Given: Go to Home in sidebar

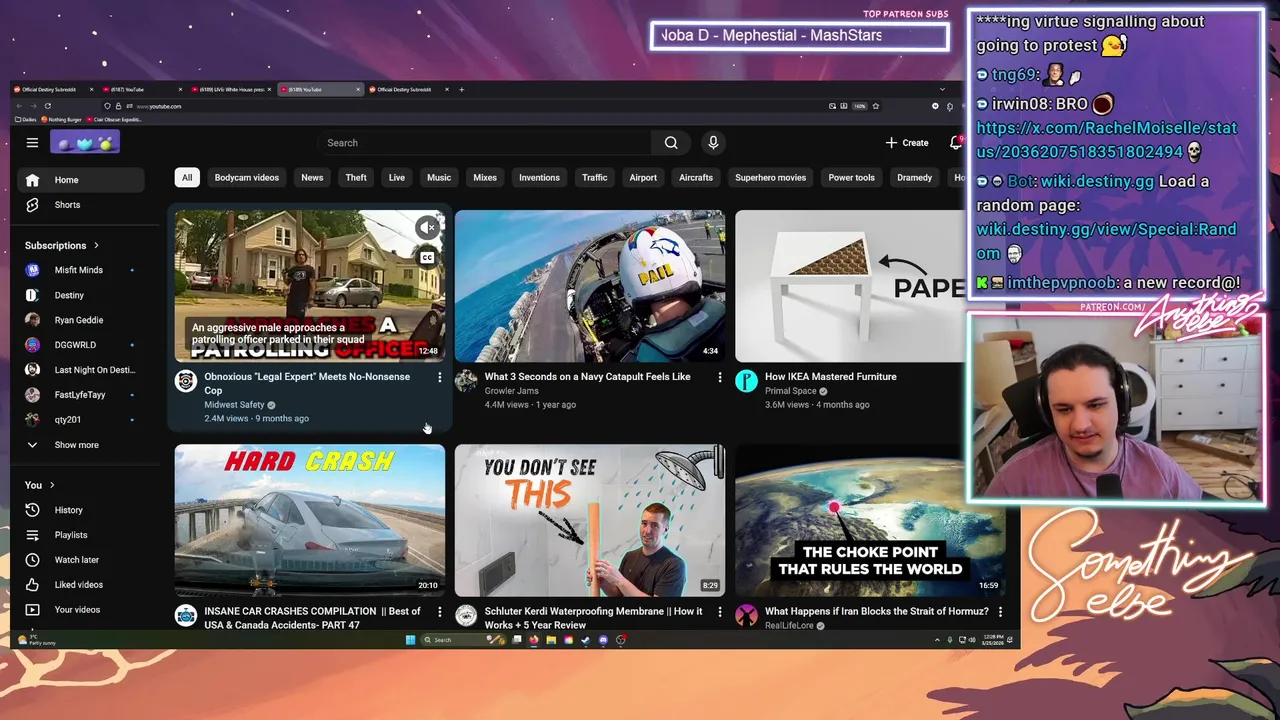Looking at the screenshot, I should pyautogui.click(x=82, y=180).
